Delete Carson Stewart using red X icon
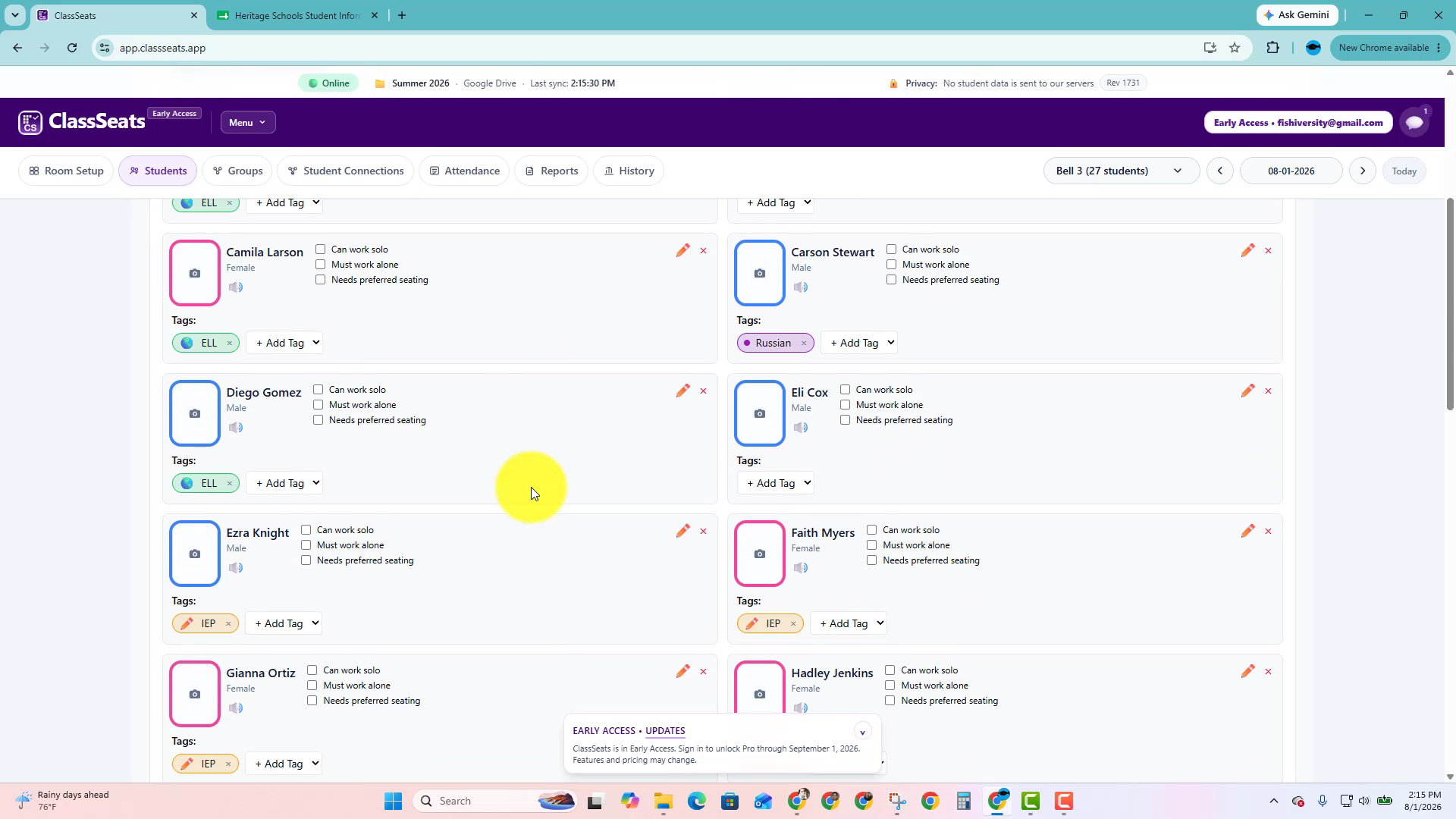 [x=1268, y=251]
